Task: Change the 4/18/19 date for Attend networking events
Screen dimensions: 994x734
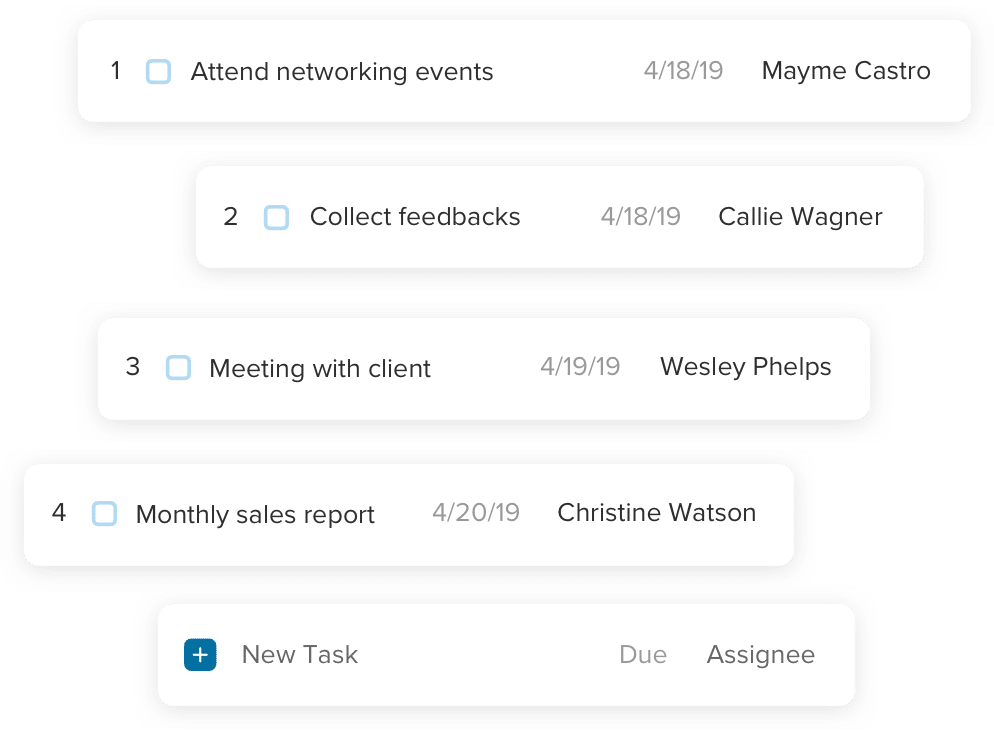Action: pyautogui.click(x=683, y=71)
